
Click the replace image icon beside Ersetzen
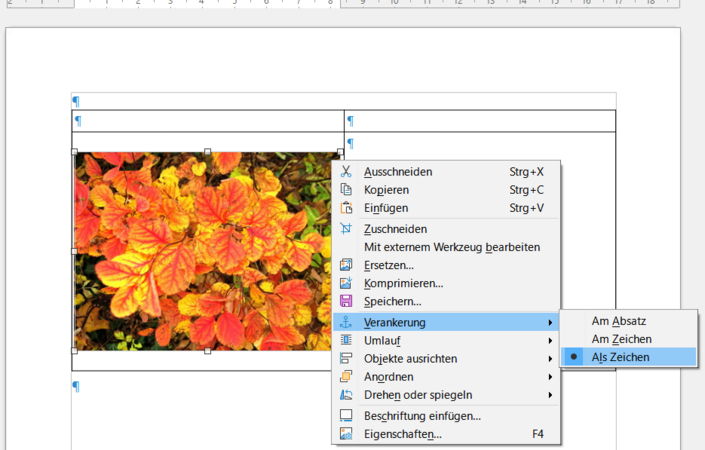[346, 265]
